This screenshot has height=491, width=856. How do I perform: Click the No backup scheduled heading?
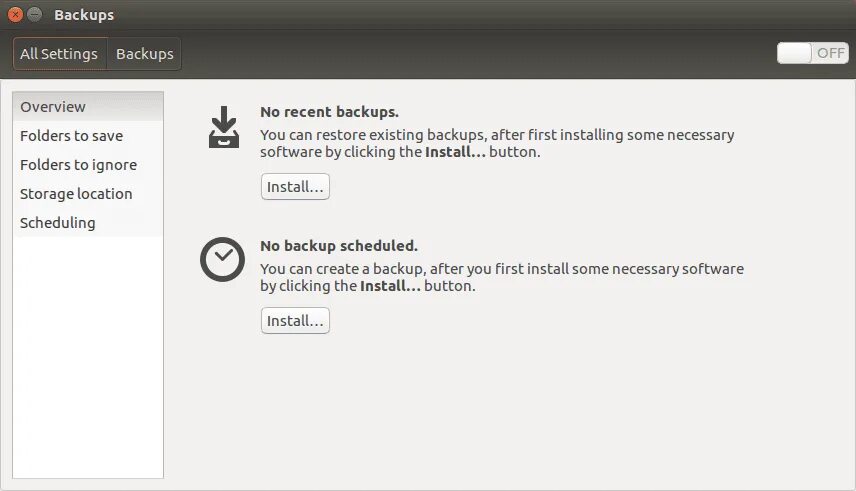[338, 245]
